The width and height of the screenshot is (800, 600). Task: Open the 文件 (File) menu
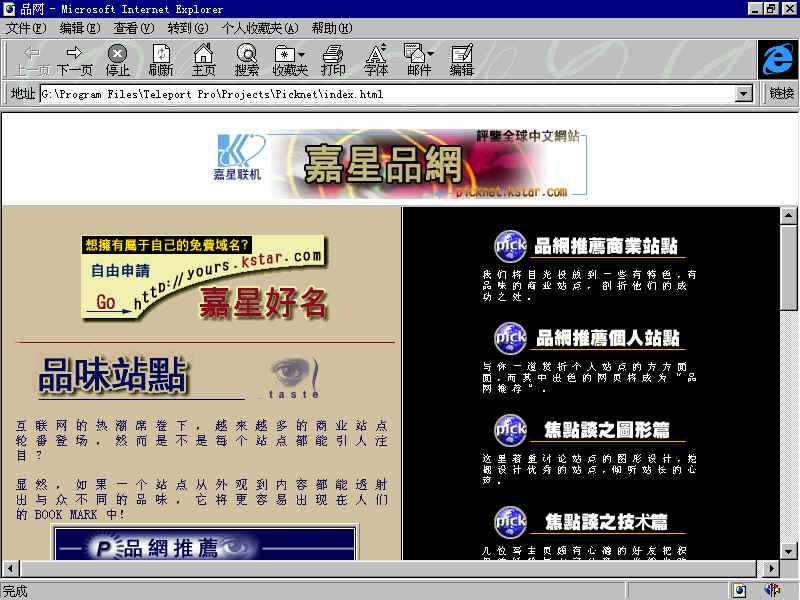tap(22, 28)
